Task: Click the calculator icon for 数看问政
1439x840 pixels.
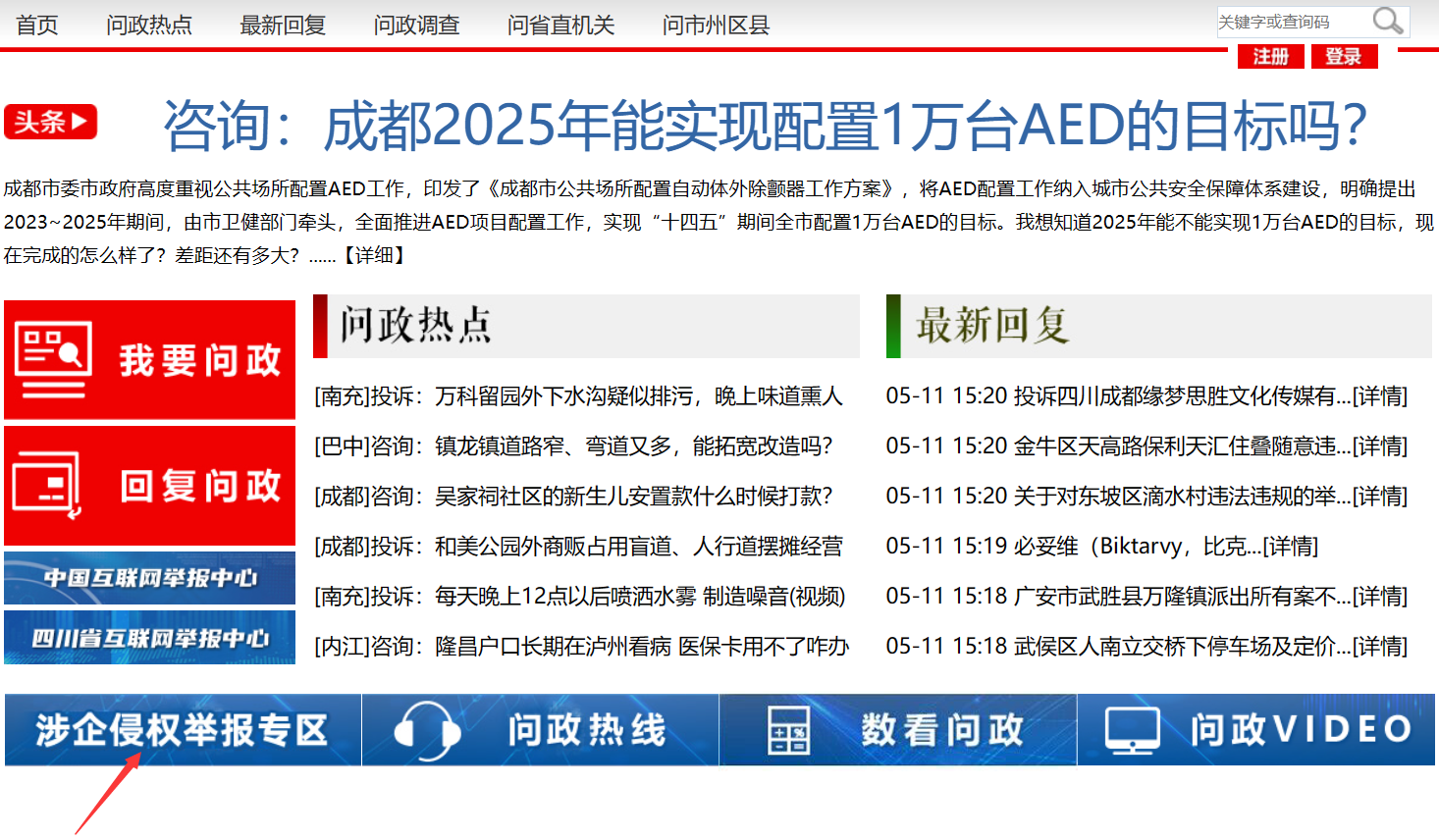Action: point(788,730)
